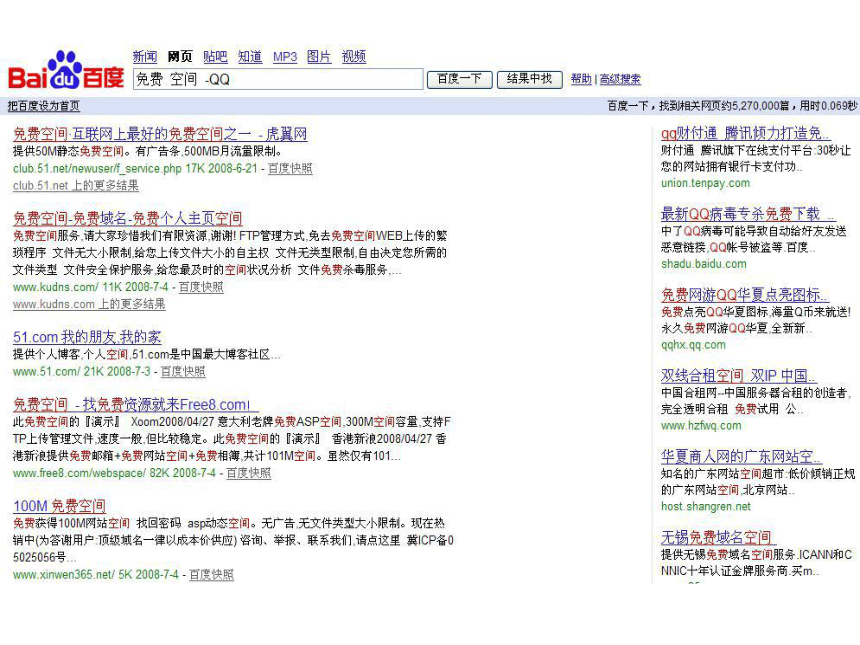Open sidebar ad 华夏商人网的广东网站空..
This screenshot has width=860, height=645.
(742, 456)
